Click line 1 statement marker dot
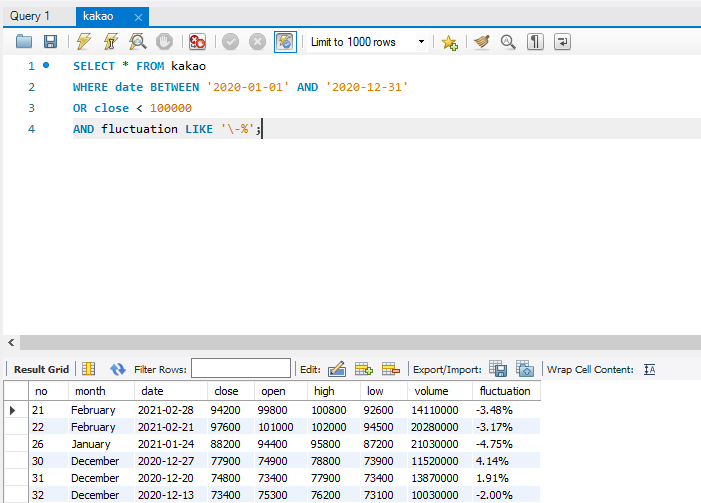The height and width of the screenshot is (503, 701). (46, 65)
